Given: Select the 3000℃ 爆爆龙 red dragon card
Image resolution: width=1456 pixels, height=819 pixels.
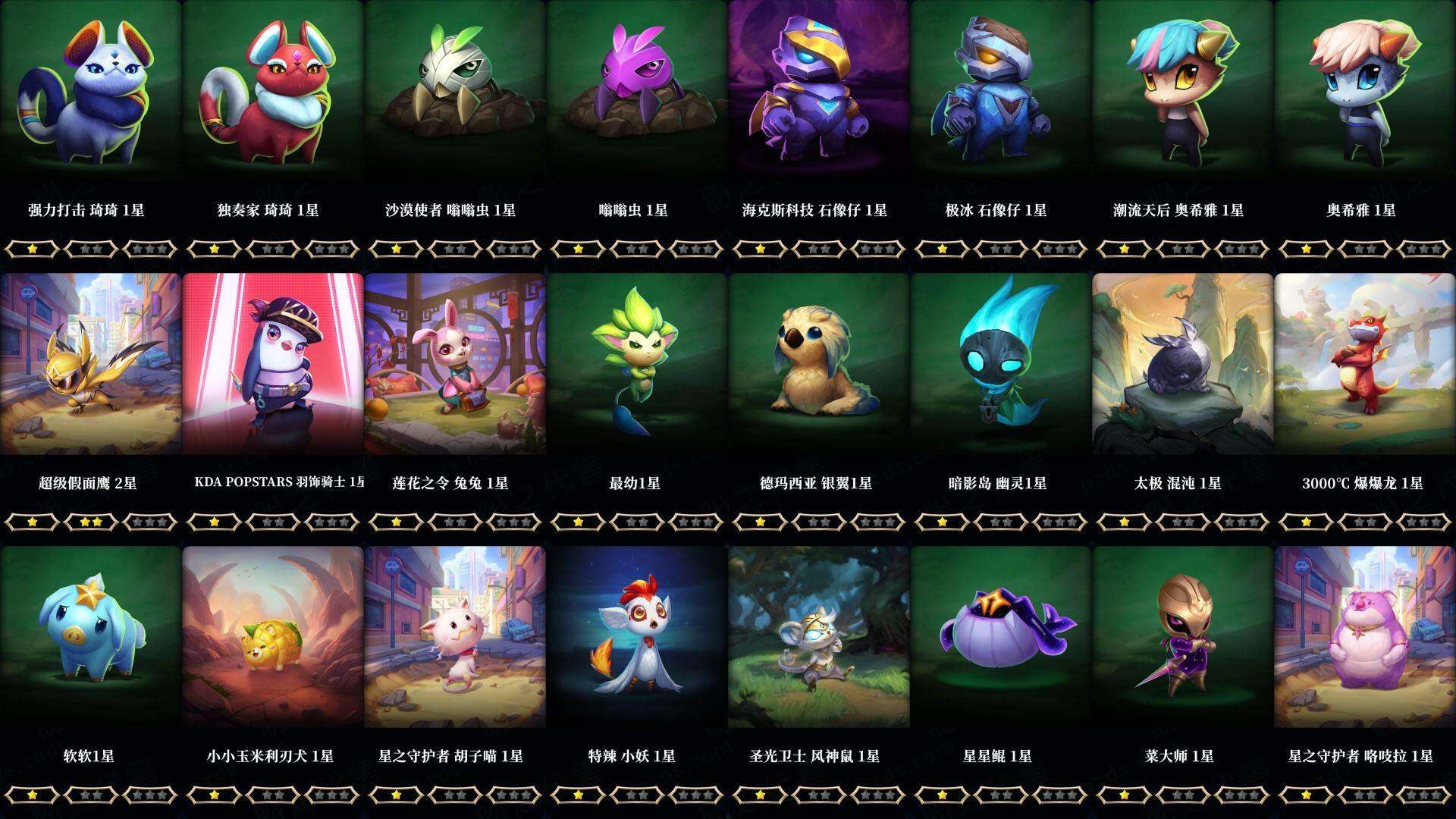Looking at the screenshot, I should [x=1365, y=364].
